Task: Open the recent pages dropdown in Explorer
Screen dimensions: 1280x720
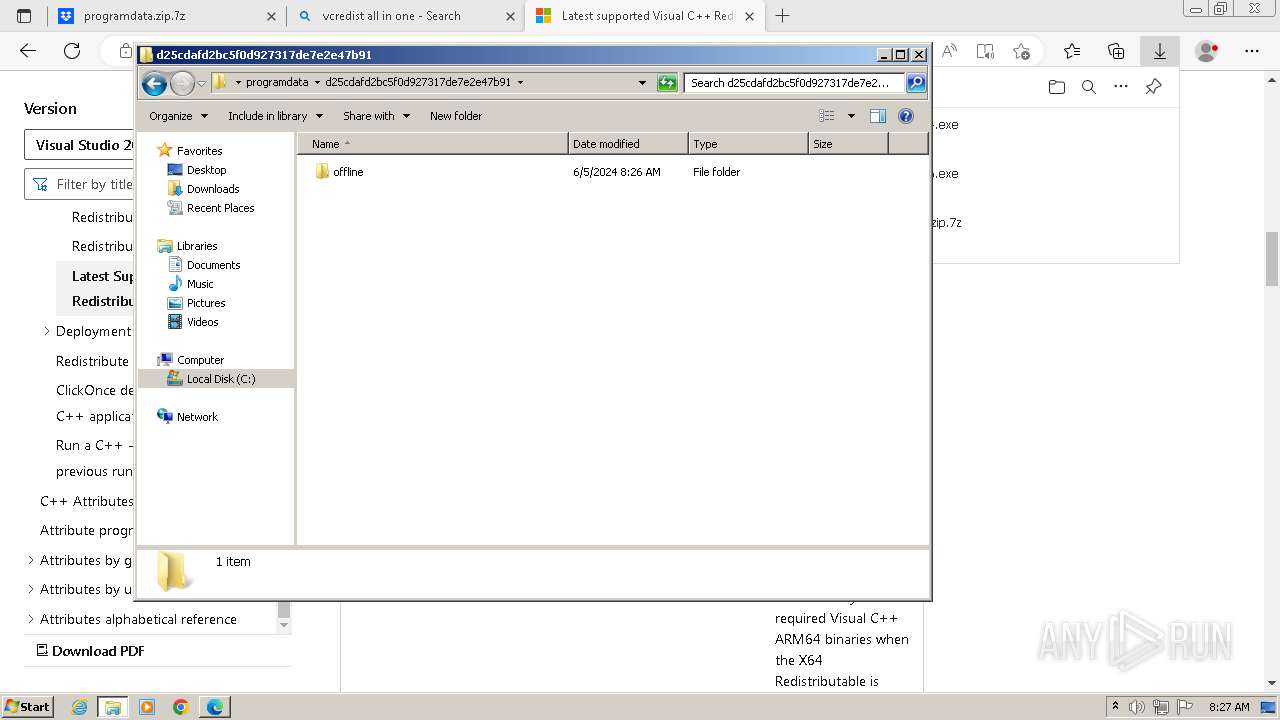Action: pos(201,83)
